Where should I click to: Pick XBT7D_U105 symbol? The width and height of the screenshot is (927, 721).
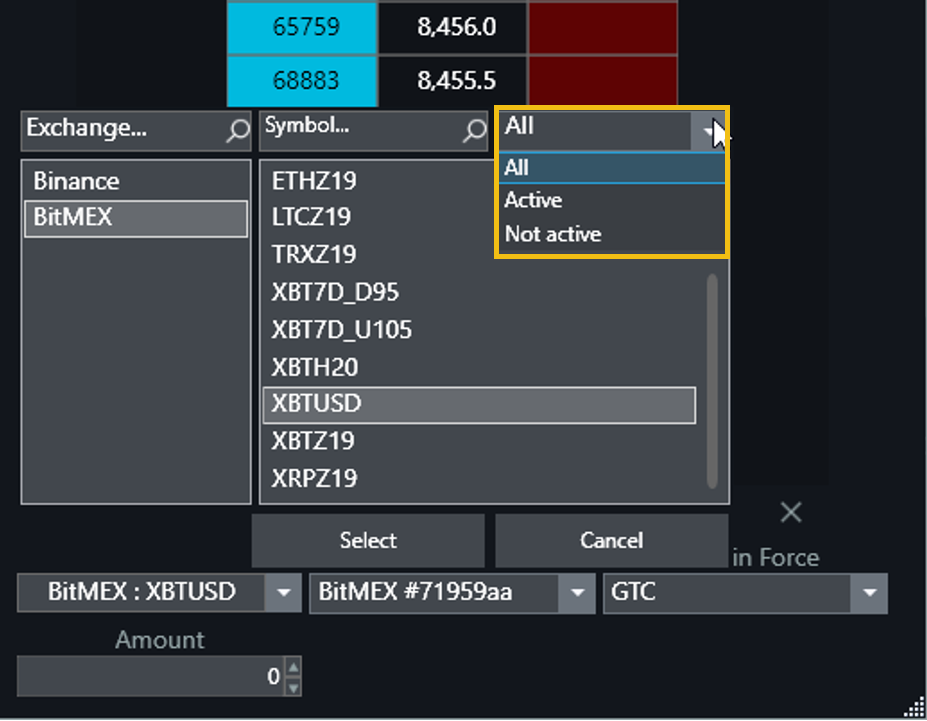[x=479, y=330]
